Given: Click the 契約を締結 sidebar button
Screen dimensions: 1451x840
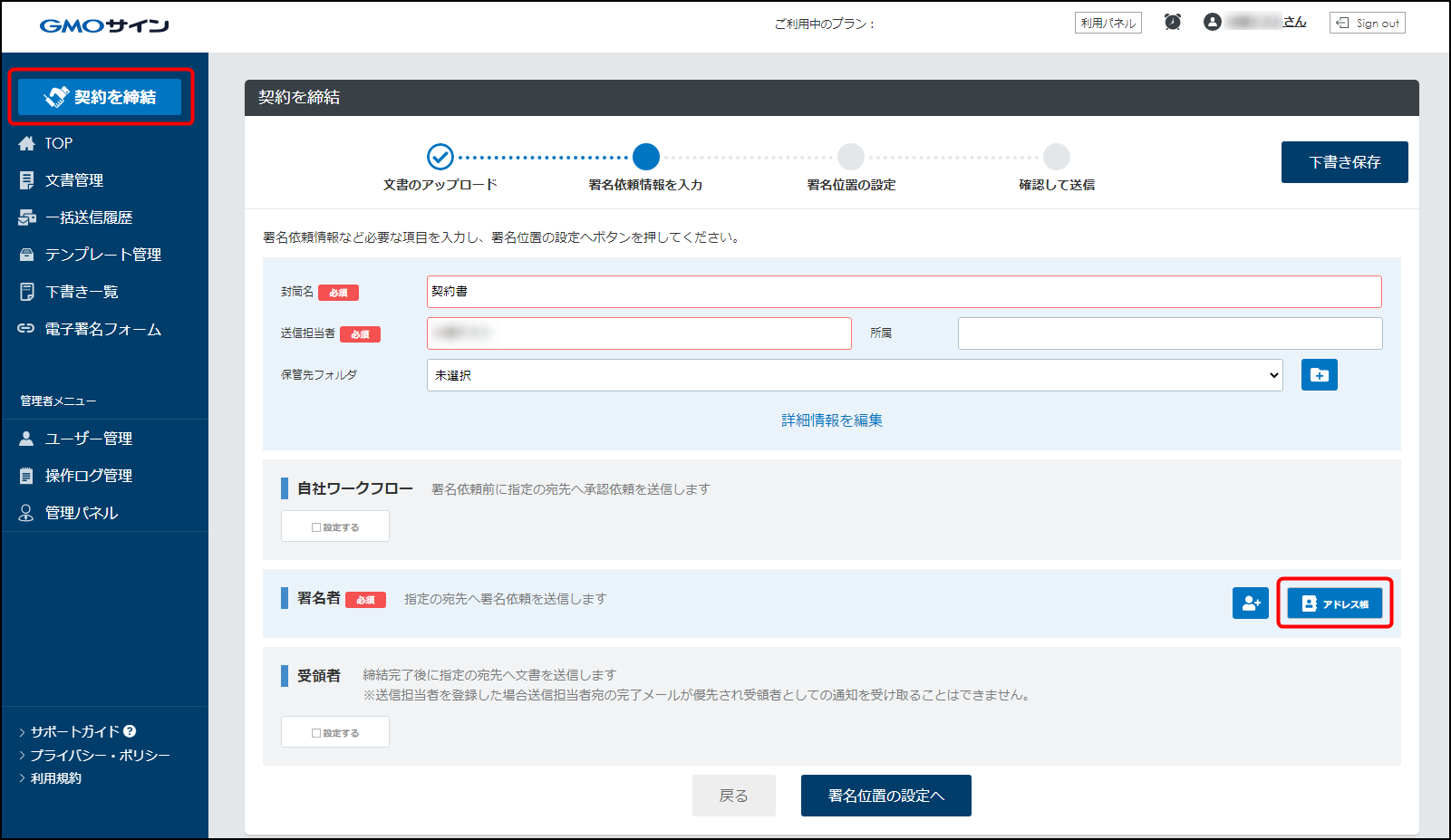Looking at the screenshot, I should coord(100,97).
